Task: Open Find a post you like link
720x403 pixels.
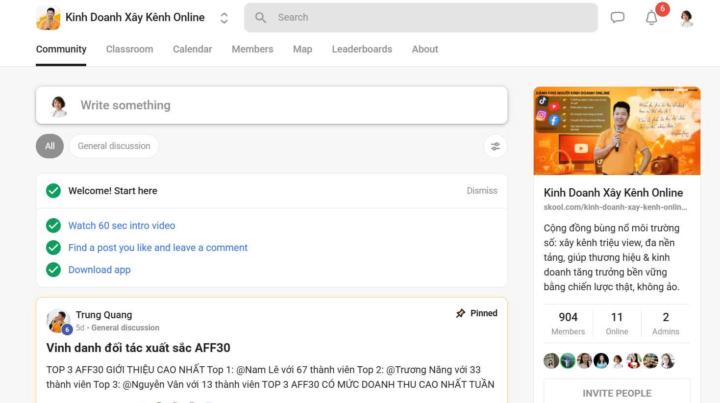Action: pyautogui.click(x=158, y=247)
